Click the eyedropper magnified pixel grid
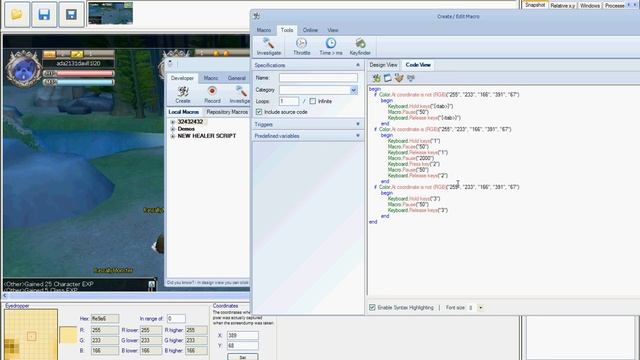 point(31,334)
